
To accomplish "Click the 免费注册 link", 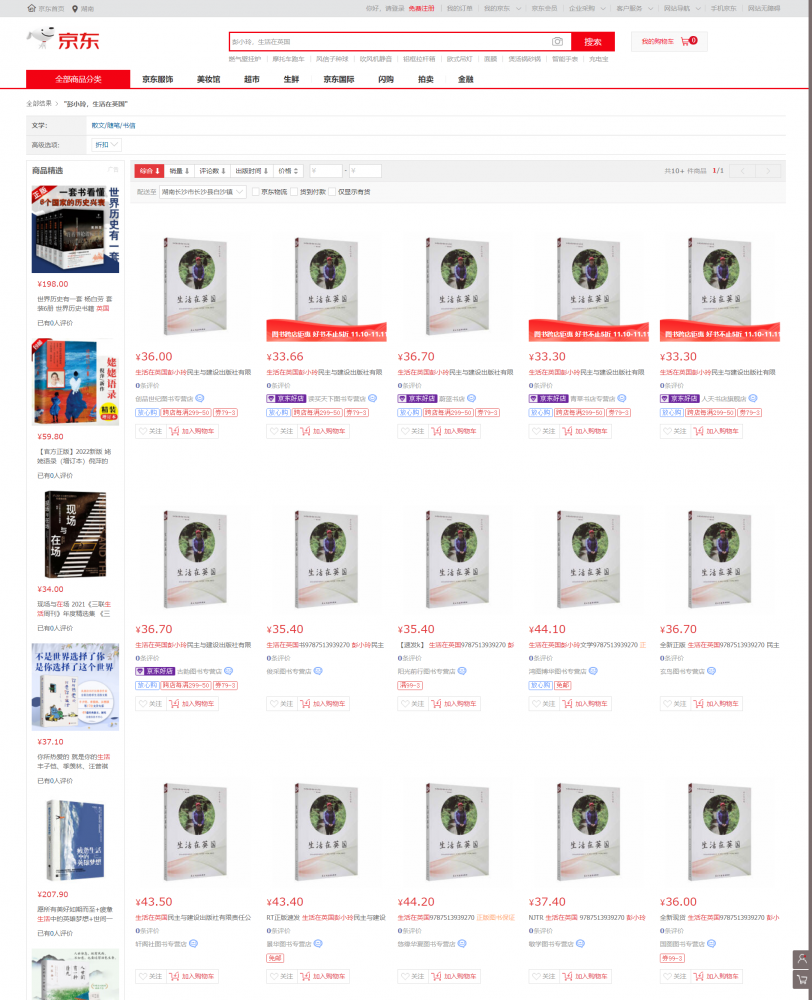I will coord(421,8).
